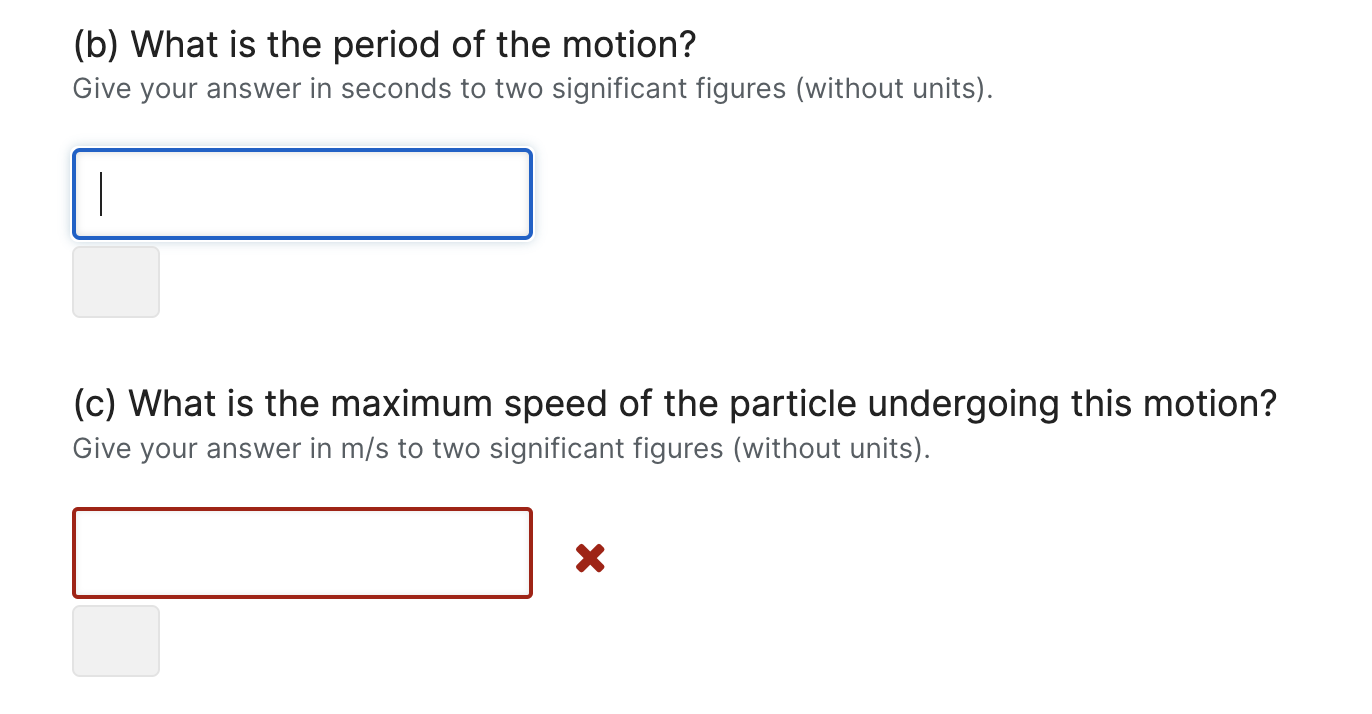The width and height of the screenshot is (1372, 714).
Task: Click the incorrect-answer indicator next to part (c)
Action: pyautogui.click(x=589, y=558)
